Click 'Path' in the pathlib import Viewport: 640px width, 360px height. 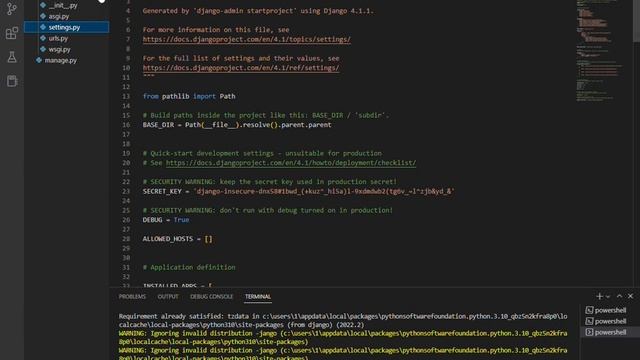coord(227,96)
